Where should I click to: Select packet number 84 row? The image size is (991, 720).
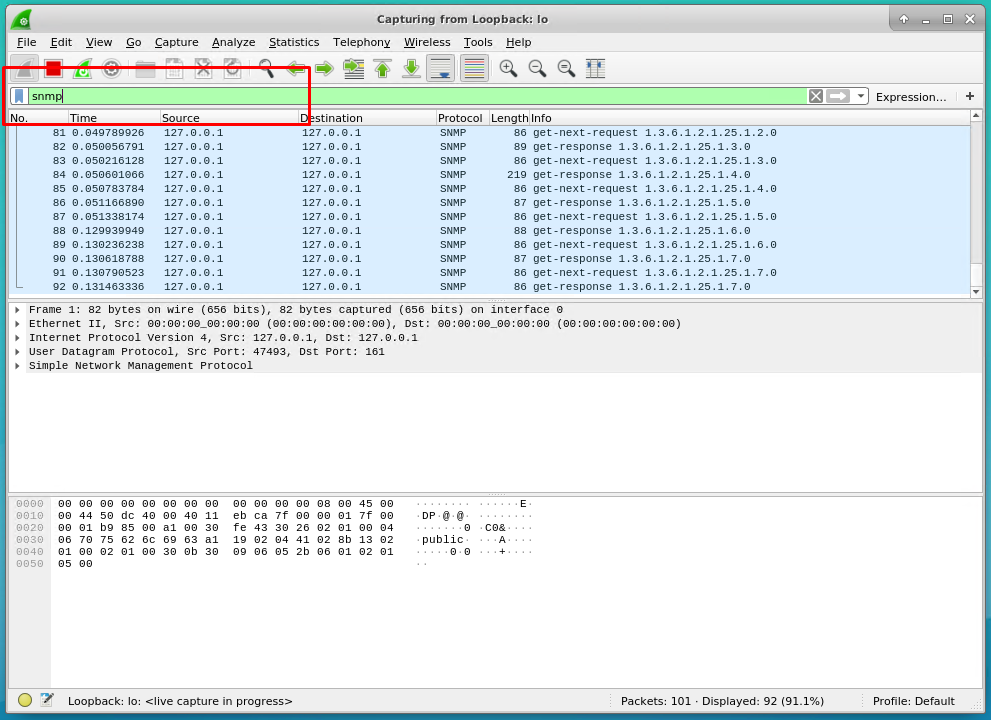coord(490,174)
